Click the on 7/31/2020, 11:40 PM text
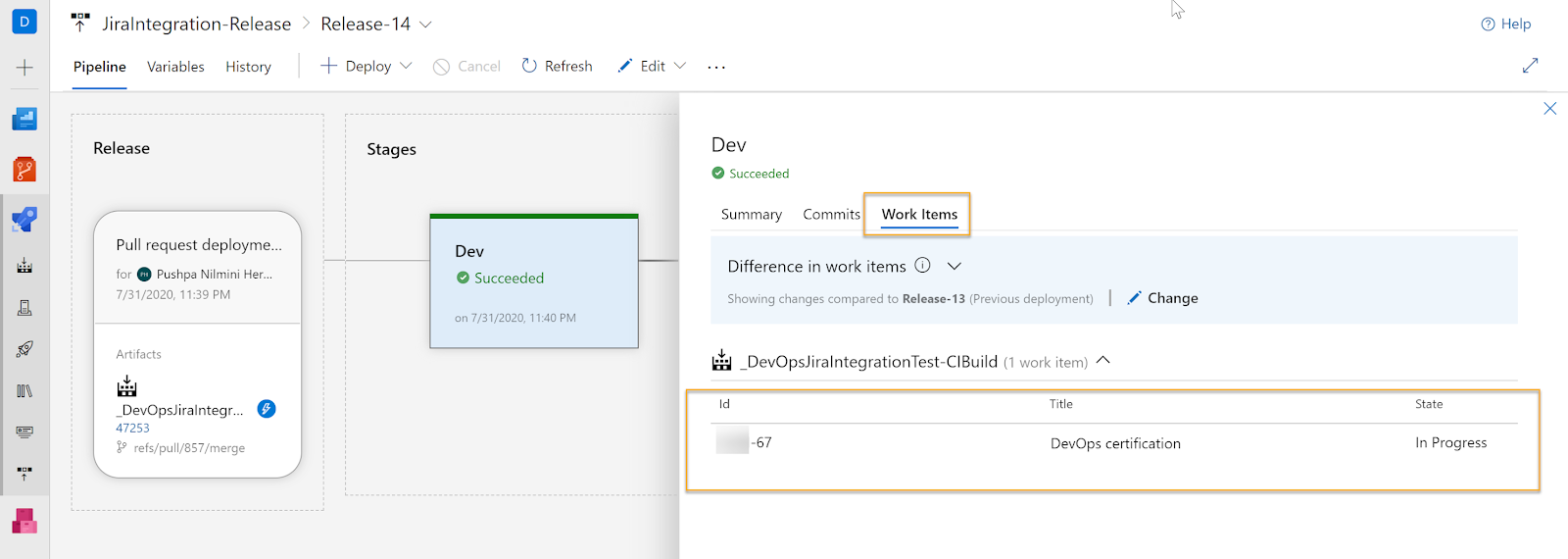This screenshot has width=1568, height=559. pyautogui.click(x=515, y=318)
